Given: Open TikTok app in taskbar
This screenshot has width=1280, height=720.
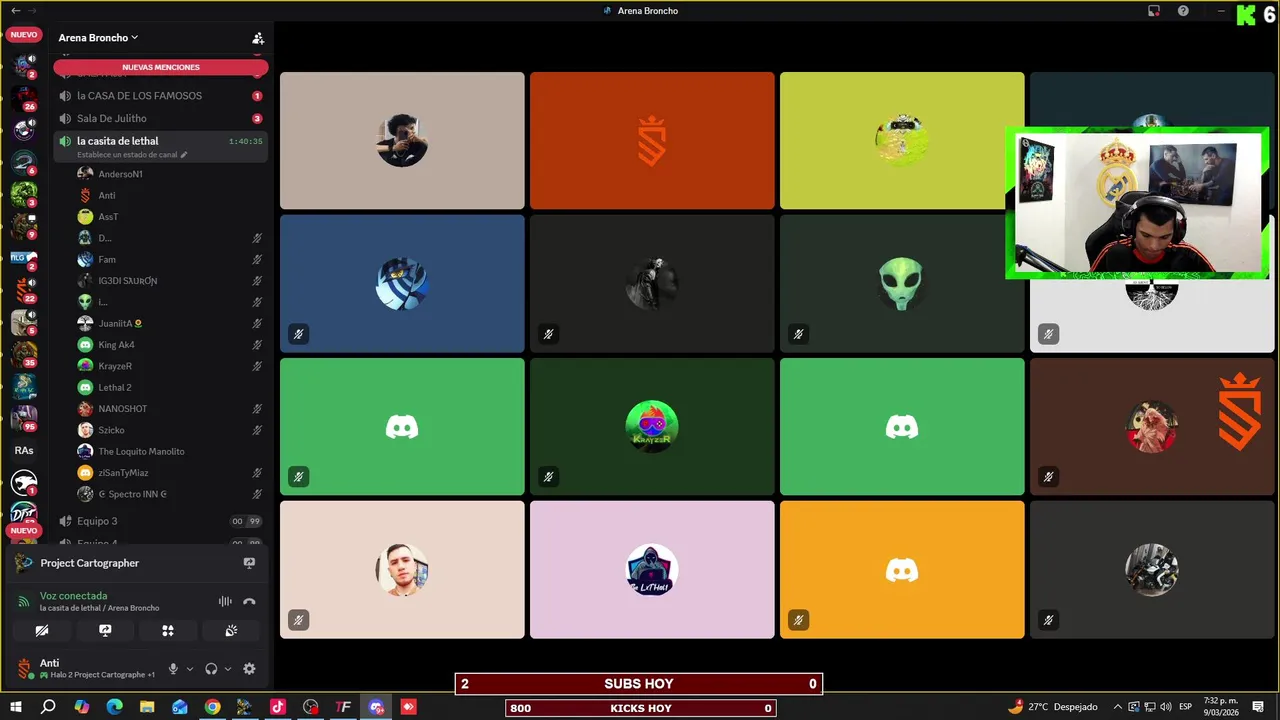Looking at the screenshot, I should (x=278, y=707).
